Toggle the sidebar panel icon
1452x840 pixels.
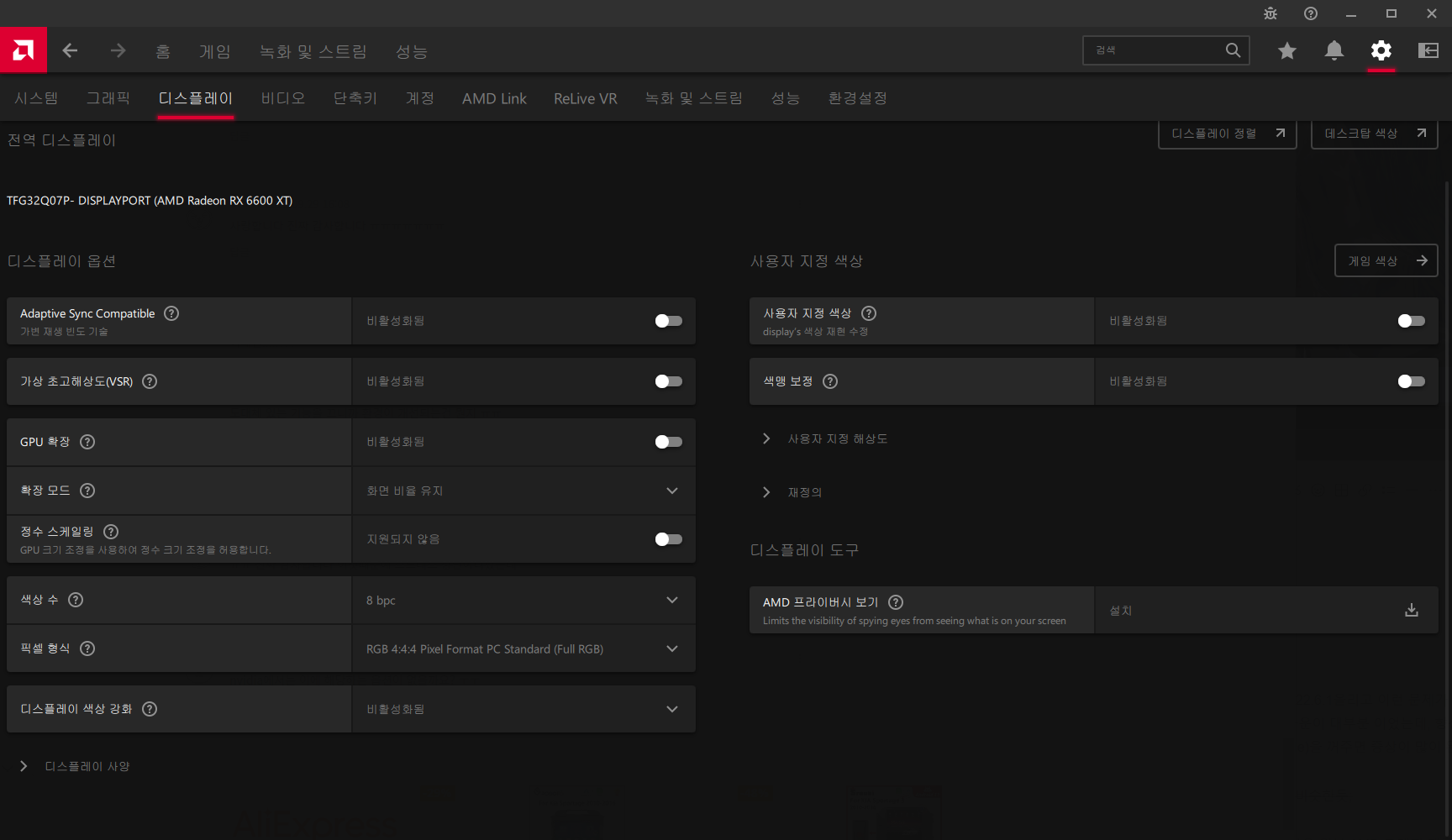coord(1428,50)
